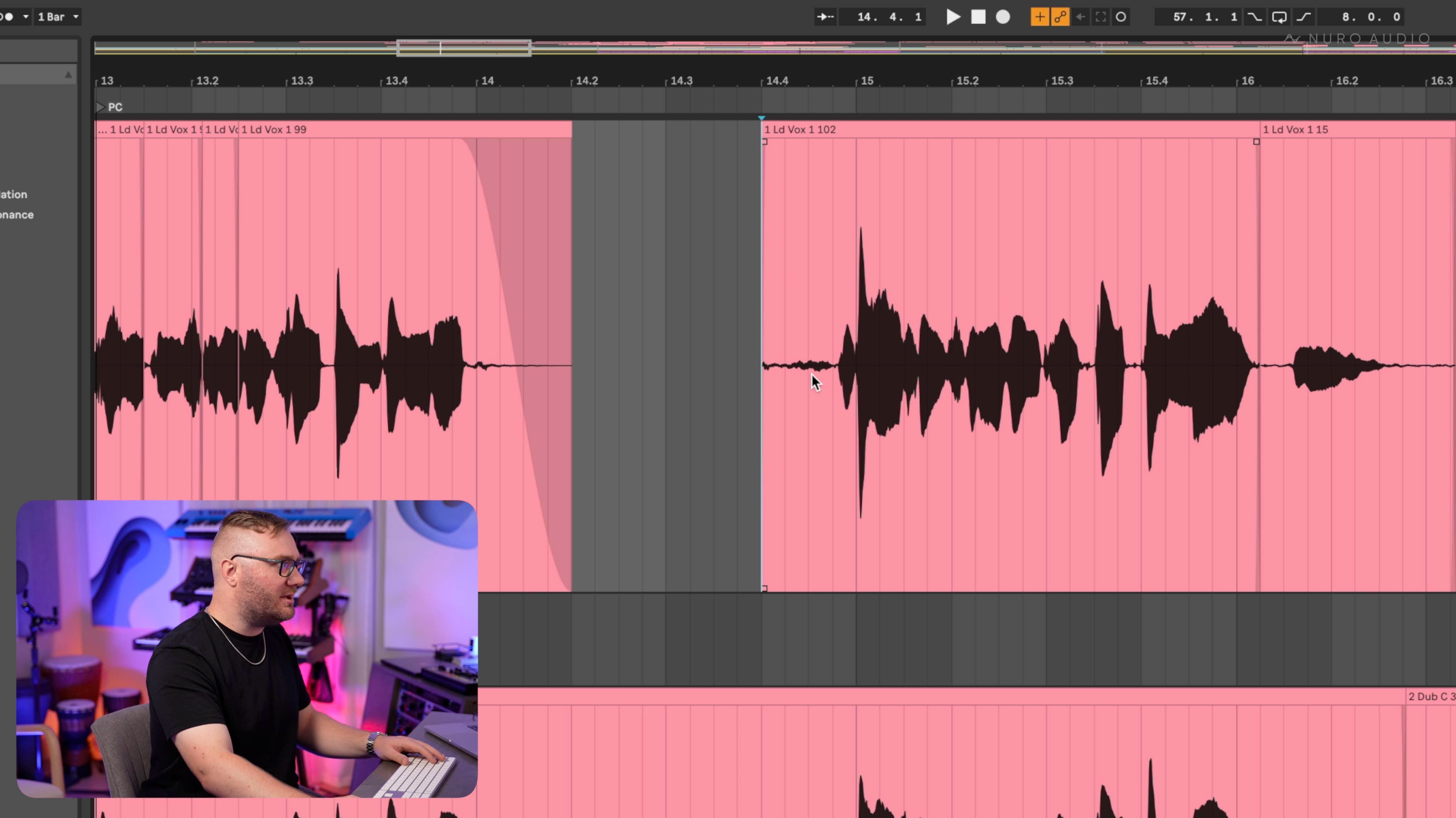Viewport: 1456px width, 818px height.
Task: Open the metronome settings dropdown arrow
Action: coord(26,17)
